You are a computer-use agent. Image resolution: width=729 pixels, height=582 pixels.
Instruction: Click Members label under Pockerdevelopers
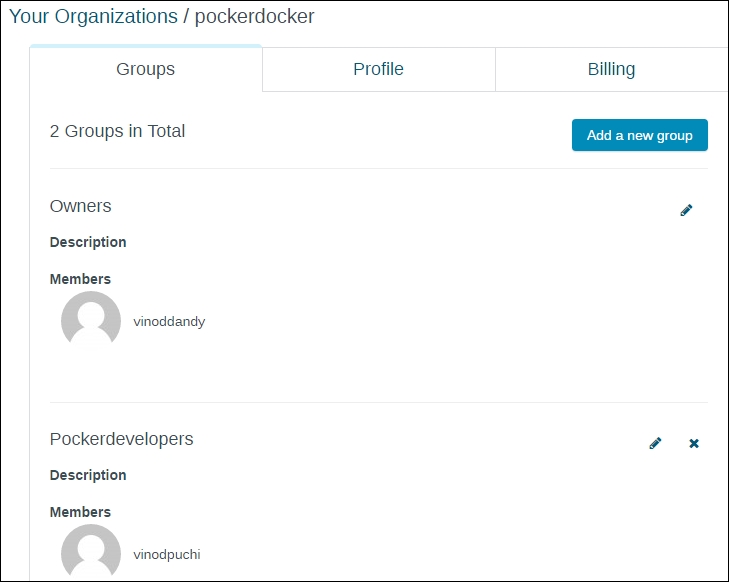tap(80, 512)
